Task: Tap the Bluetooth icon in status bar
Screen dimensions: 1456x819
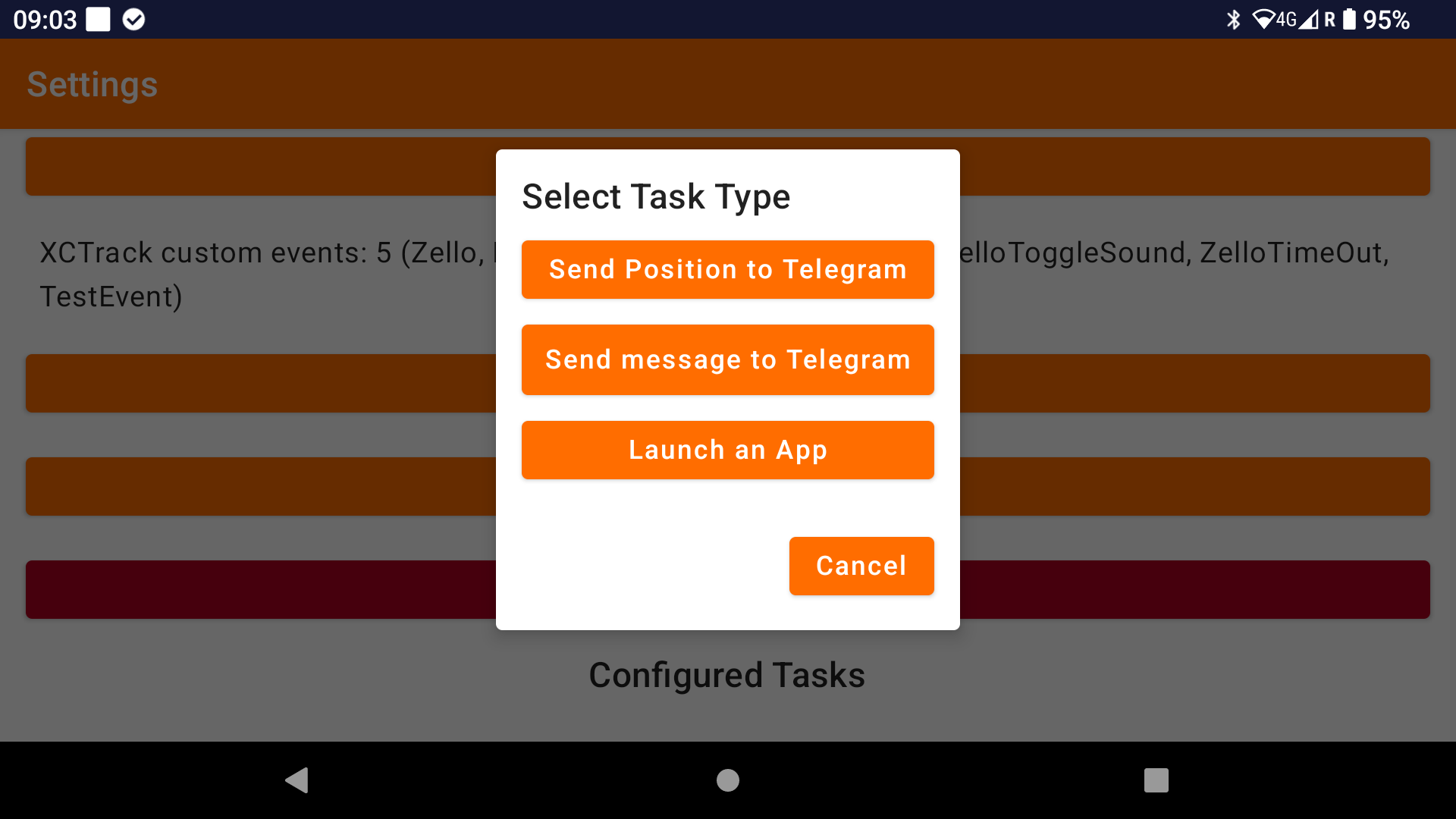Action: point(1234,20)
